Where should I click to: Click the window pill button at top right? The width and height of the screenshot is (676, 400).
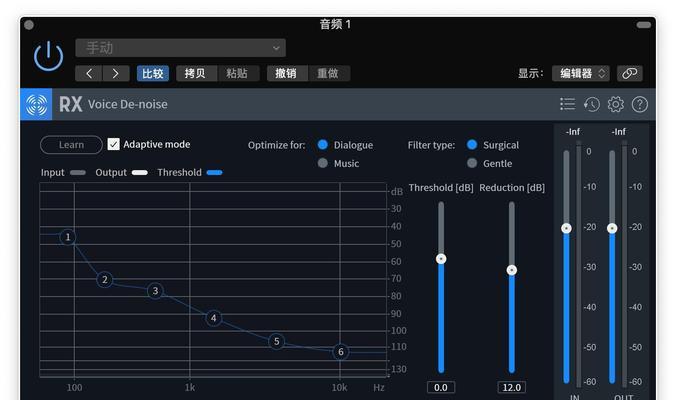(644, 25)
